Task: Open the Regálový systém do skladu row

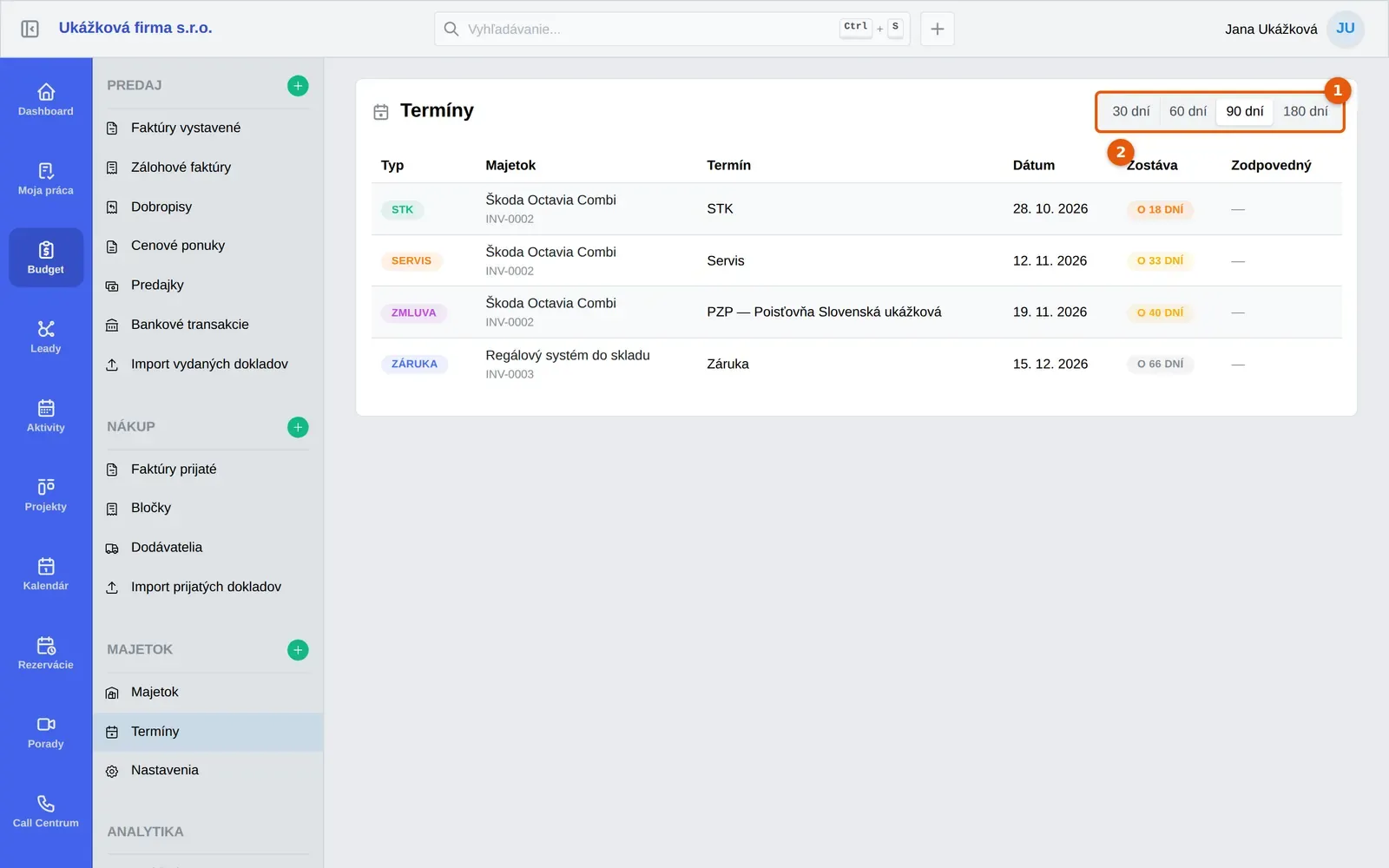Action: tap(857, 364)
